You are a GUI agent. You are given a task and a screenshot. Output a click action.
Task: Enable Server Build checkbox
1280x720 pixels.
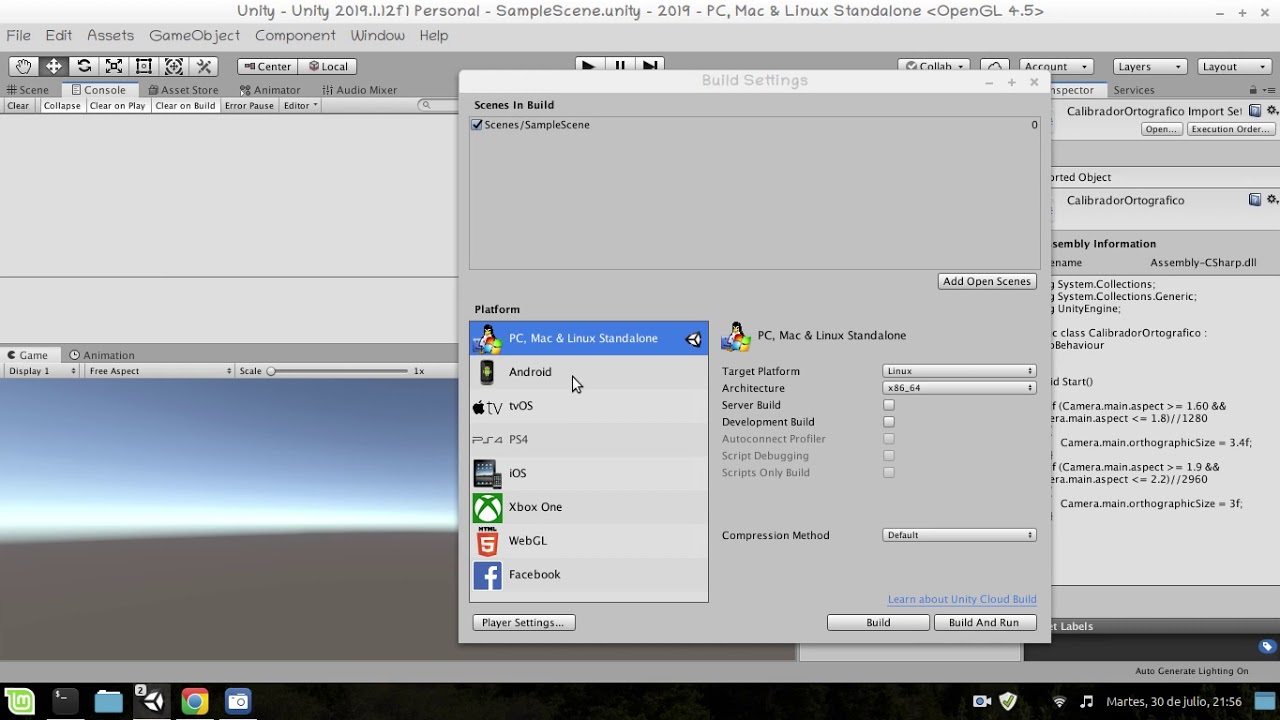pyautogui.click(x=889, y=405)
